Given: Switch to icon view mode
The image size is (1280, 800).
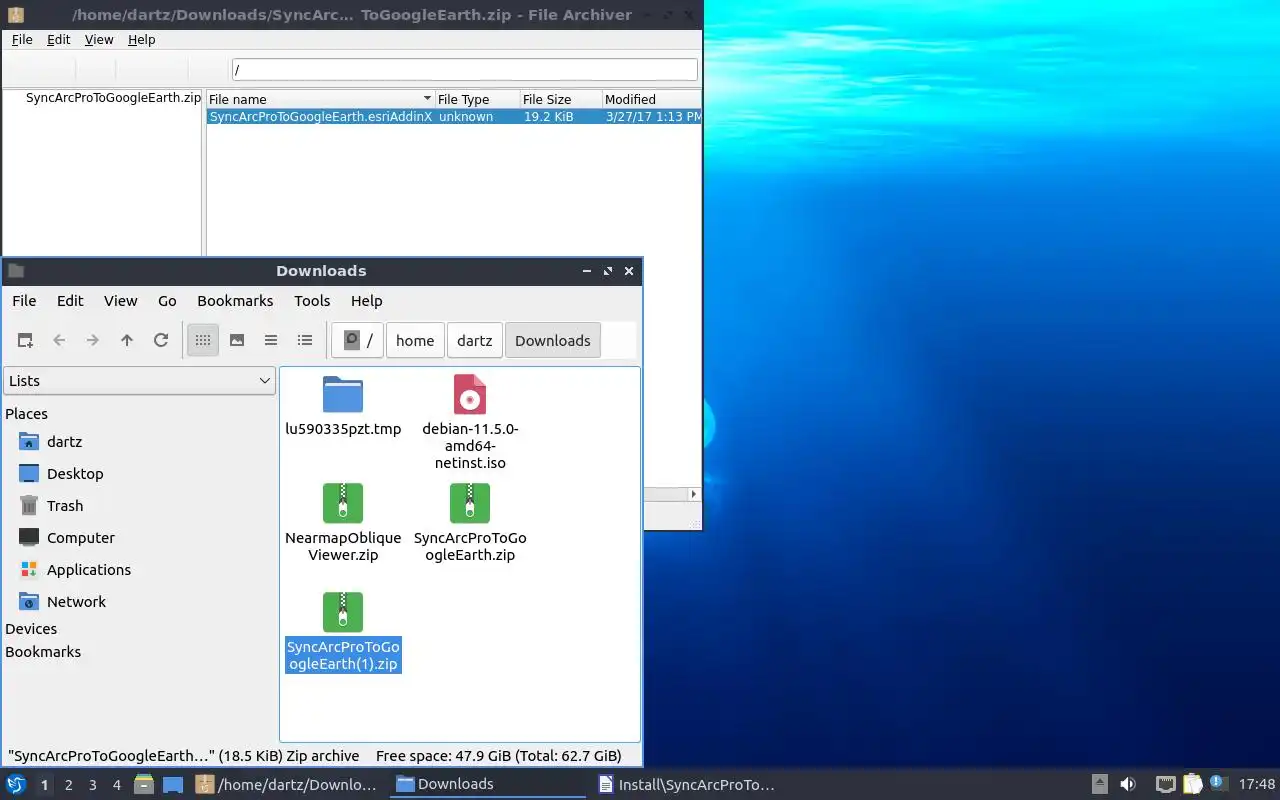Looking at the screenshot, I should click(x=203, y=340).
